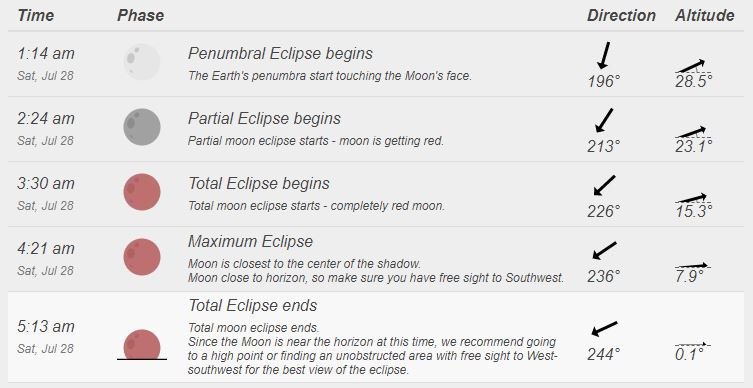Screen dimensions: 753x388
Task: Select the 5:13 am time entry
Action: click(x=46, y=327)
